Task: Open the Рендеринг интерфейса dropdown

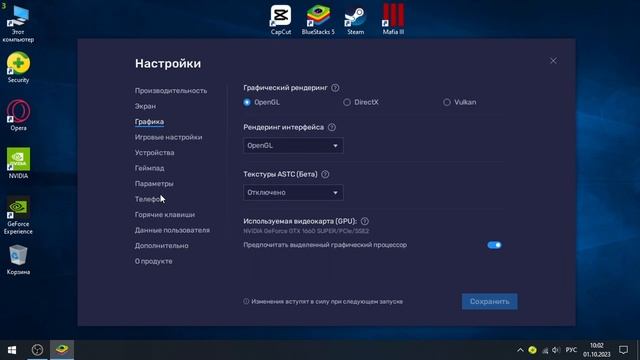Action: tap(293, 146)
